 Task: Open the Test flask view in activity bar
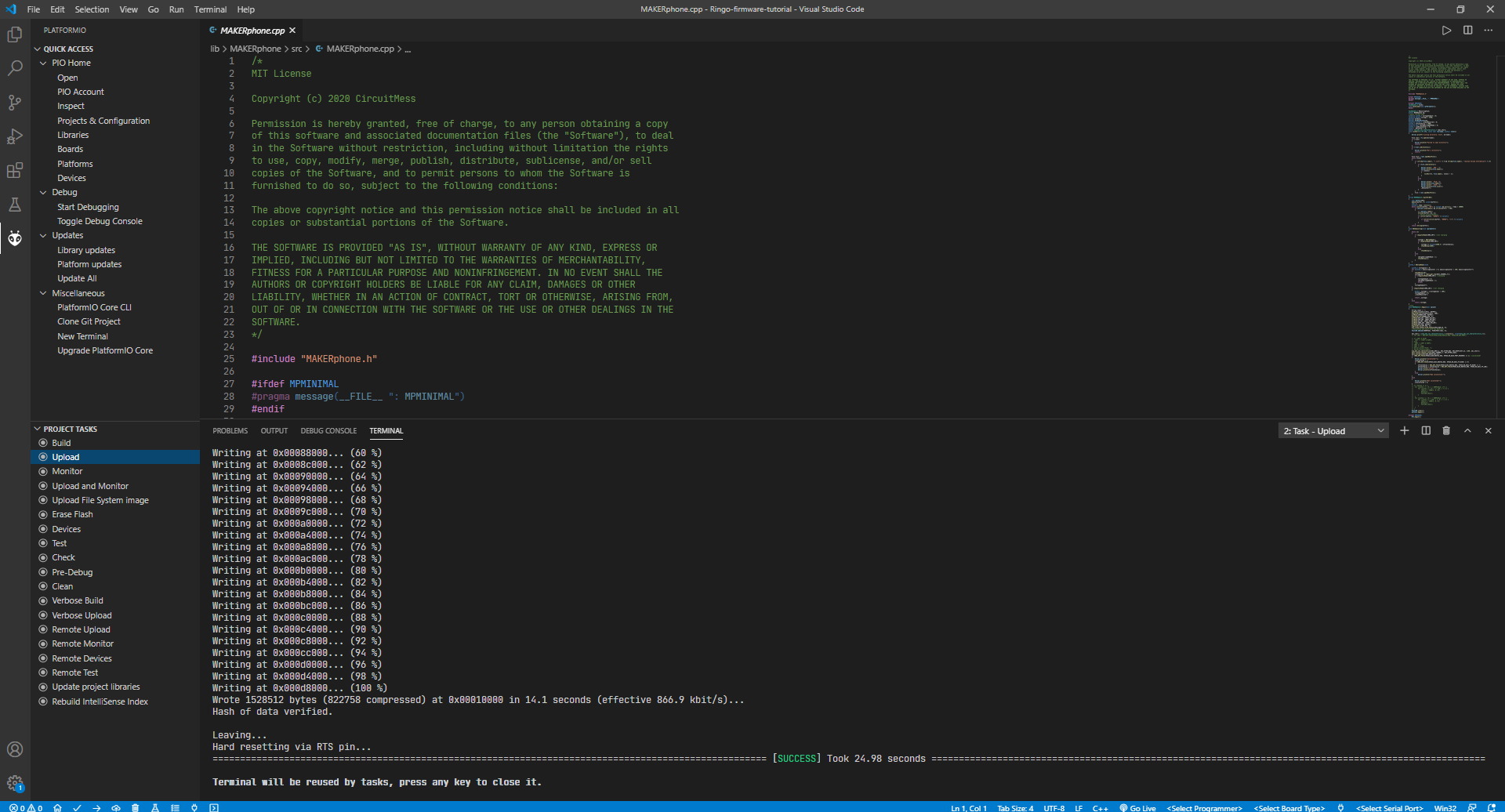[x=15, y=205]
